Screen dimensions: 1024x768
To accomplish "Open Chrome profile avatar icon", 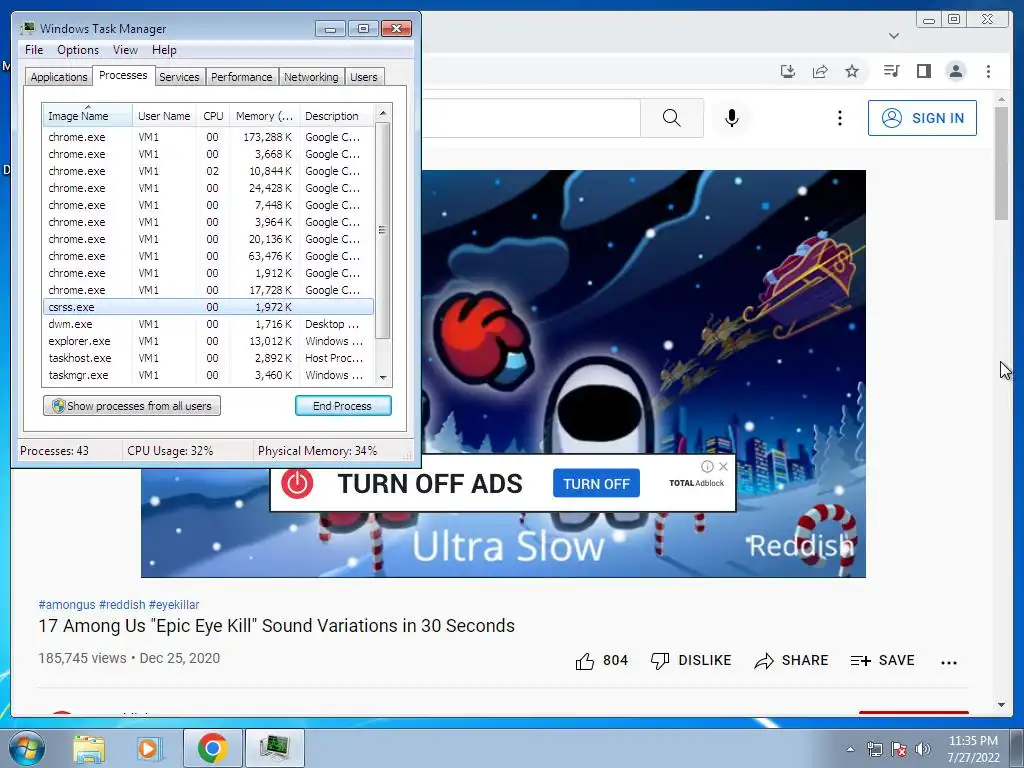I will coord(955,71).
